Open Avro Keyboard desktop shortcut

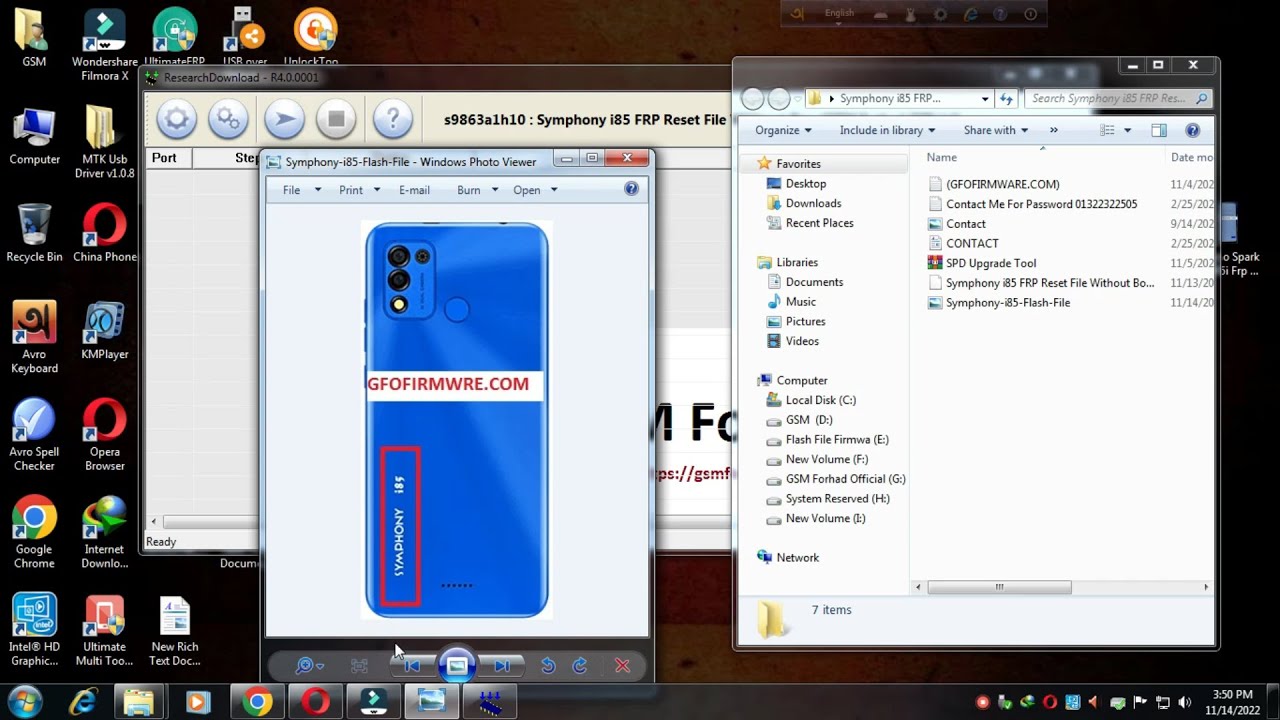coord(34,338)
